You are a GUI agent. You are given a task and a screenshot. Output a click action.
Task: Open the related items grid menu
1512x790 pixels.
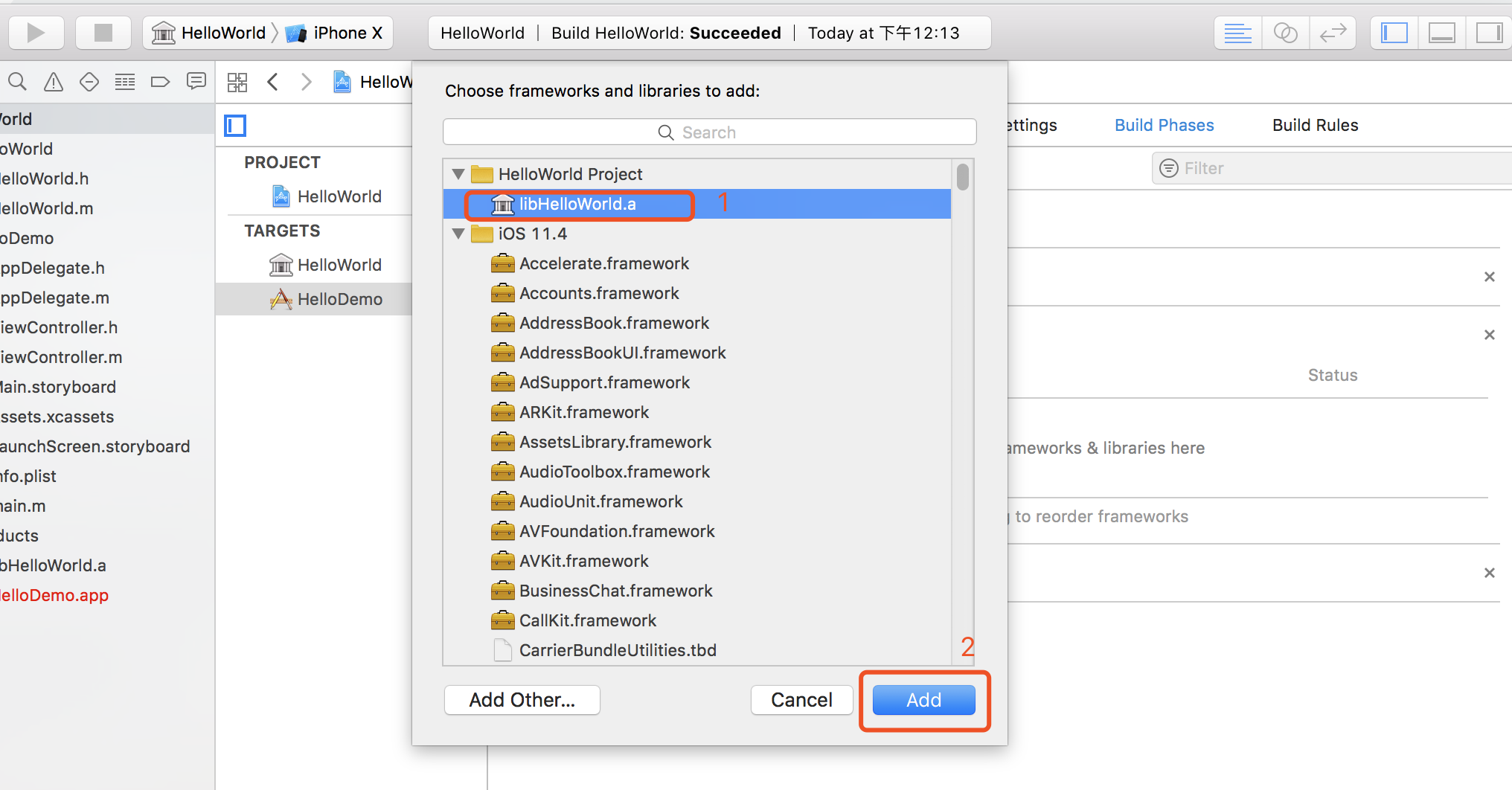tap(237, 82)
